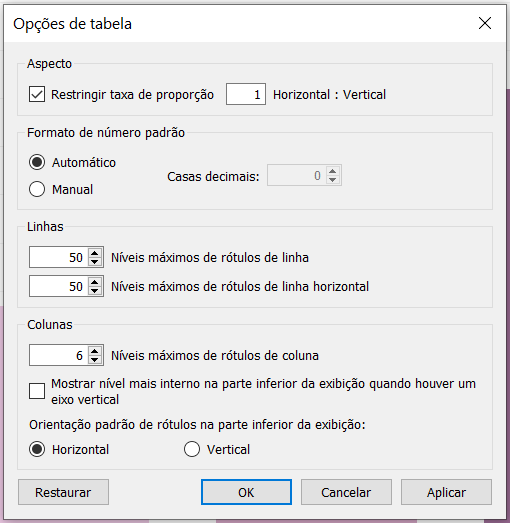Click the Restaurar button
Screen dimensions: 510x523
tap(63, 492)
